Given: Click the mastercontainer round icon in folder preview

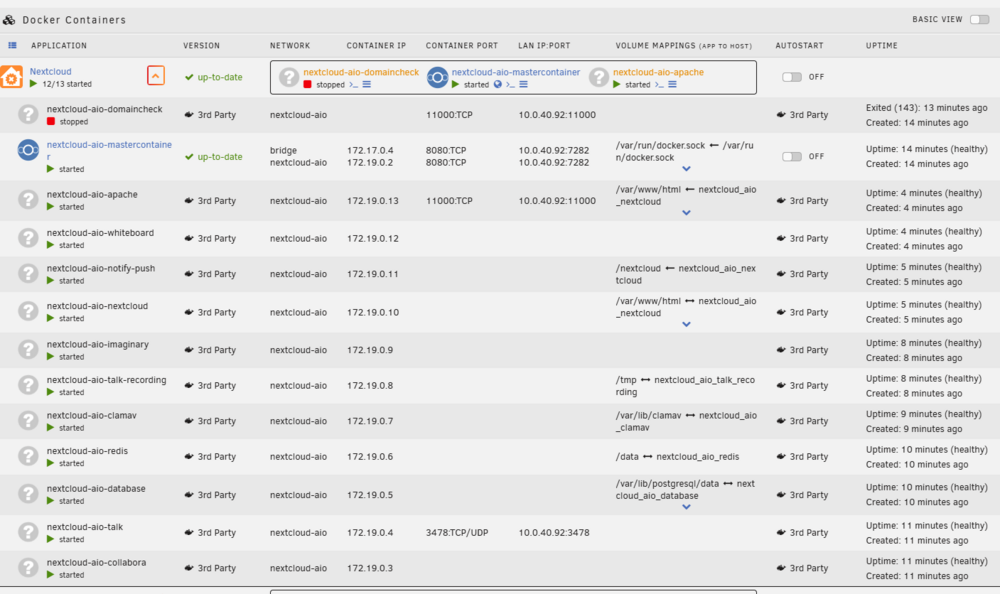Looking at the screenshot, I should click(x=438, y=77).
